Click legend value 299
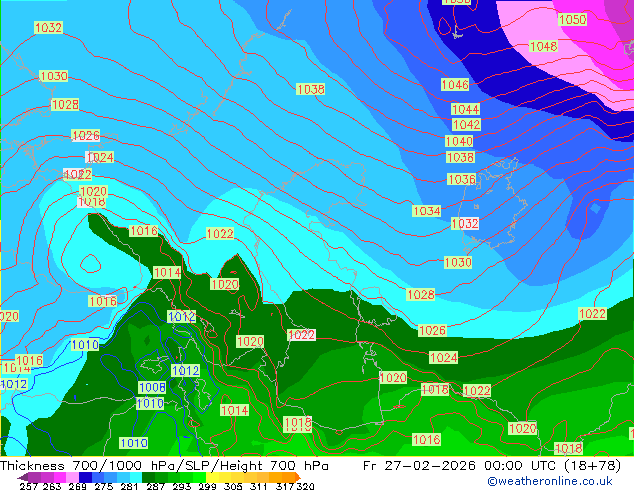The image size is (634, 490). 207,486
